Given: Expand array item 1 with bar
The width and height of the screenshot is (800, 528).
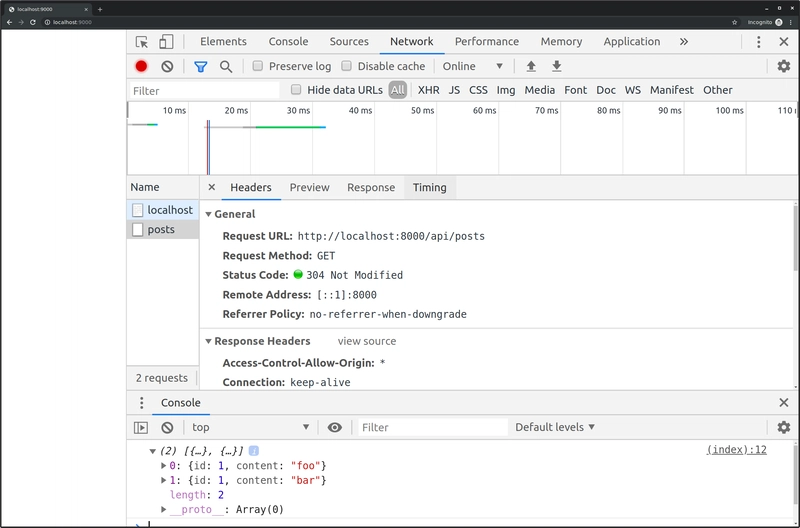Looking at the screenshot, I should [163, 480].
